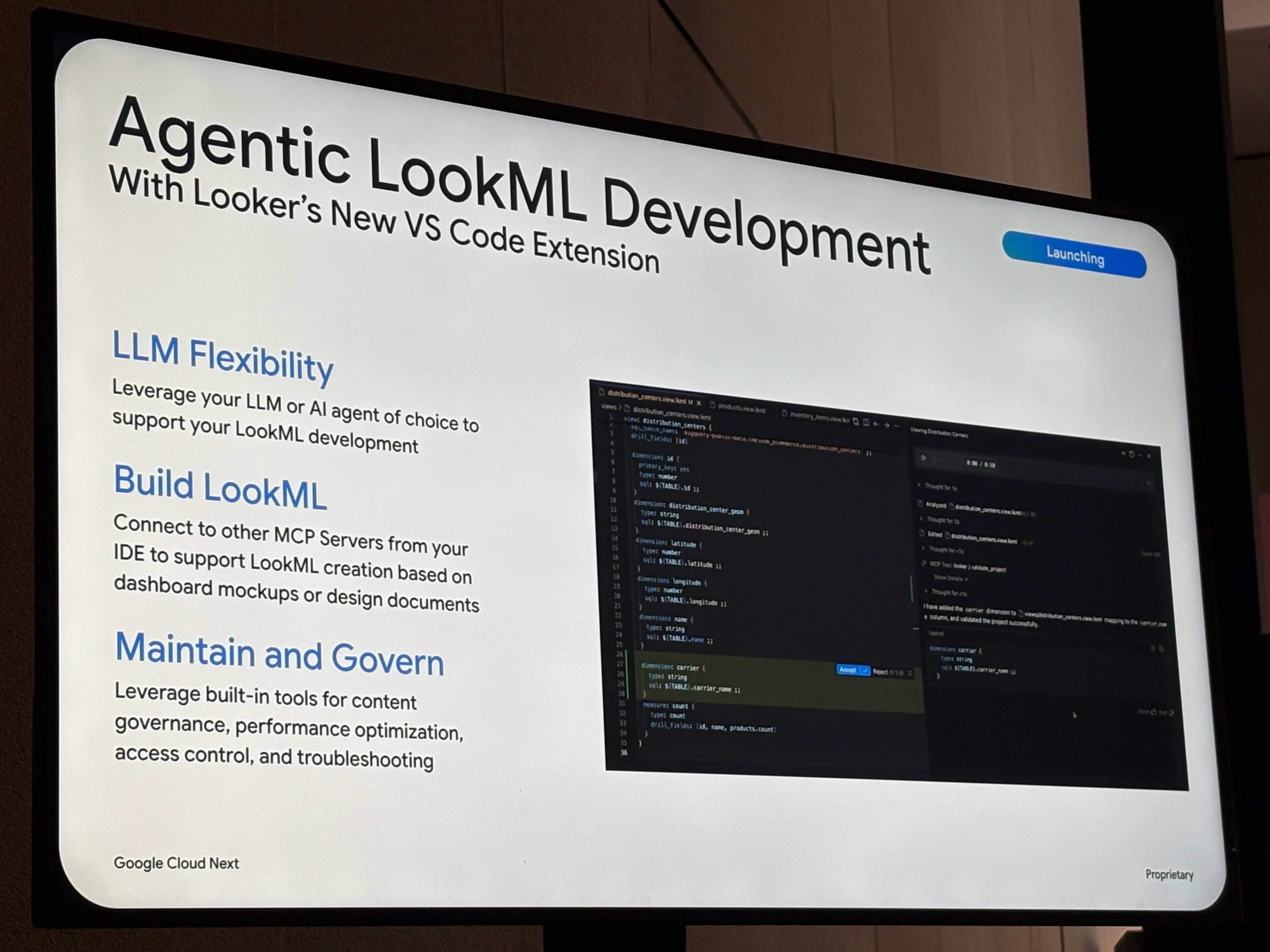The width and height of the screenshot is (1270, 952).
Task: Click the 'primary_key: yes' line
Action: [x=663, y=467]
